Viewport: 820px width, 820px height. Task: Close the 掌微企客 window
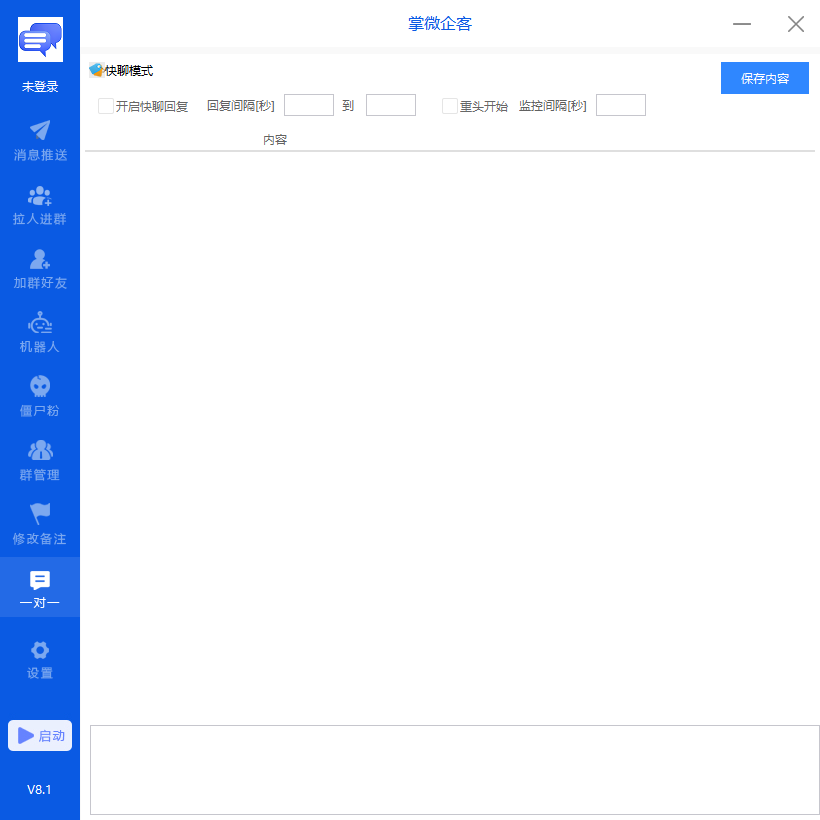796,24
